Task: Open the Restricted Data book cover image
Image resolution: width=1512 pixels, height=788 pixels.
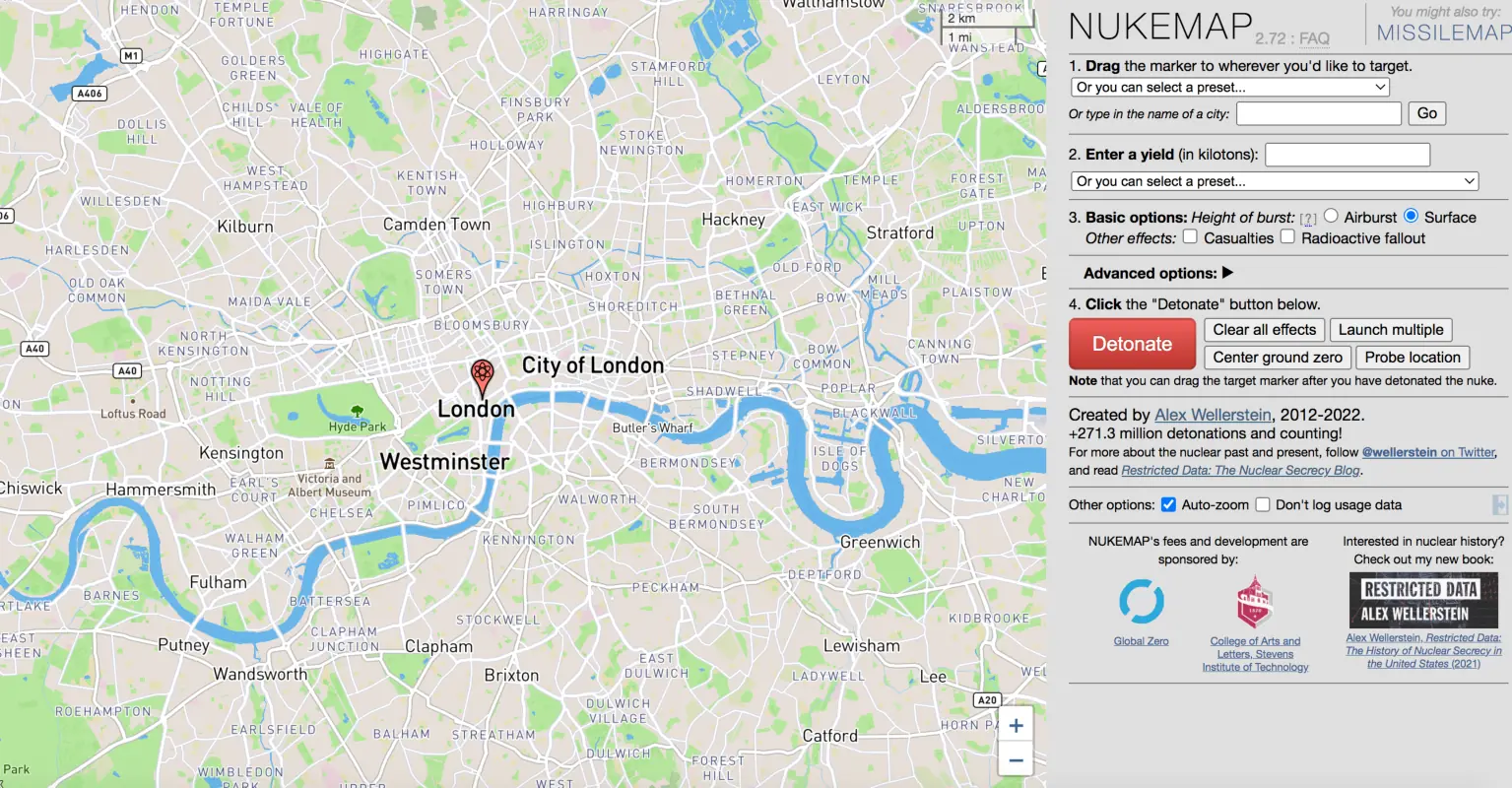Action: click(x=1423, y=600)
